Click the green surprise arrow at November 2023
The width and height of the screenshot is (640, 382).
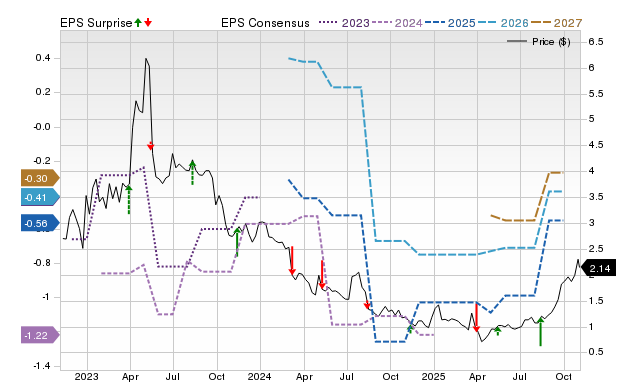point(237,242)
